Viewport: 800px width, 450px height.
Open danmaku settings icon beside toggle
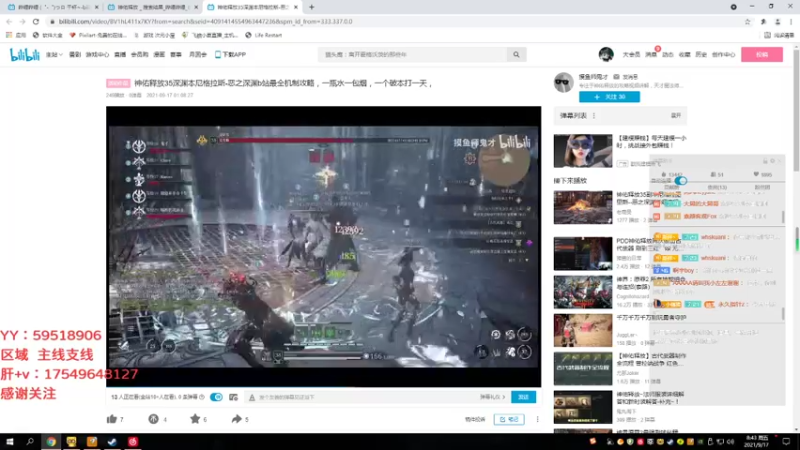pos(233,397)
